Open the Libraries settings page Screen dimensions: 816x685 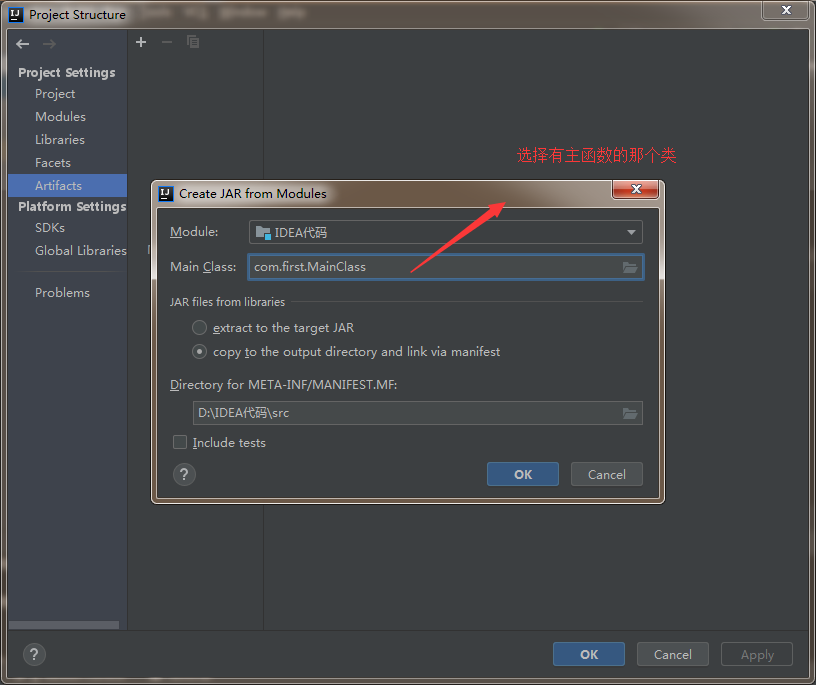click(60, 139)
